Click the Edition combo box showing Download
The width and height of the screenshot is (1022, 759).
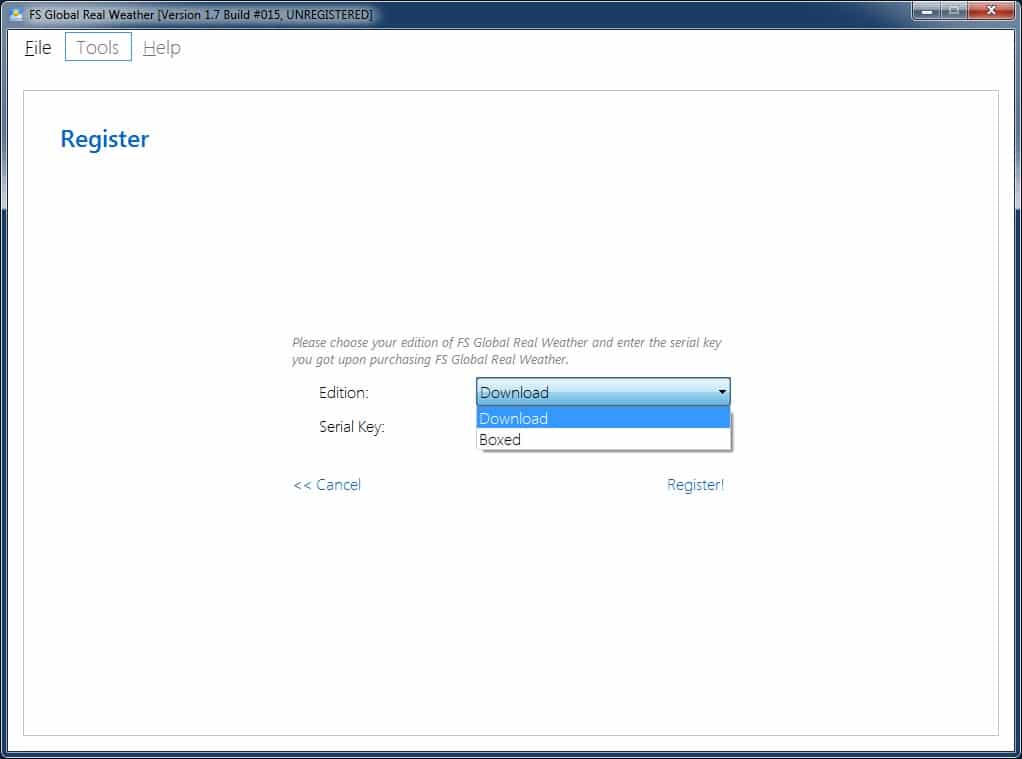tap(595, 392)
